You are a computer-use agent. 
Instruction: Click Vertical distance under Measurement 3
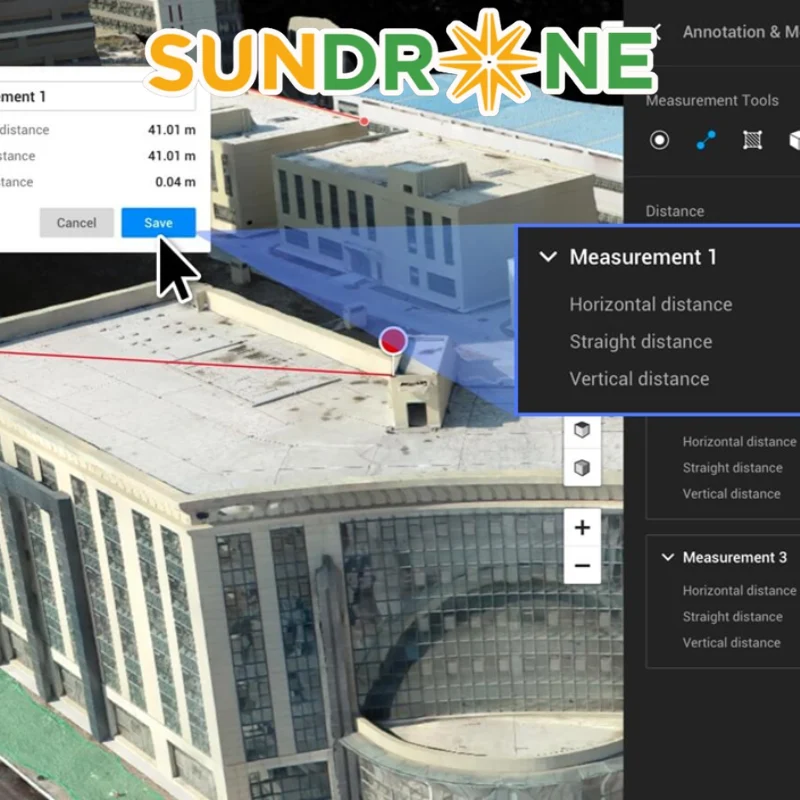[x=731, y=642]
